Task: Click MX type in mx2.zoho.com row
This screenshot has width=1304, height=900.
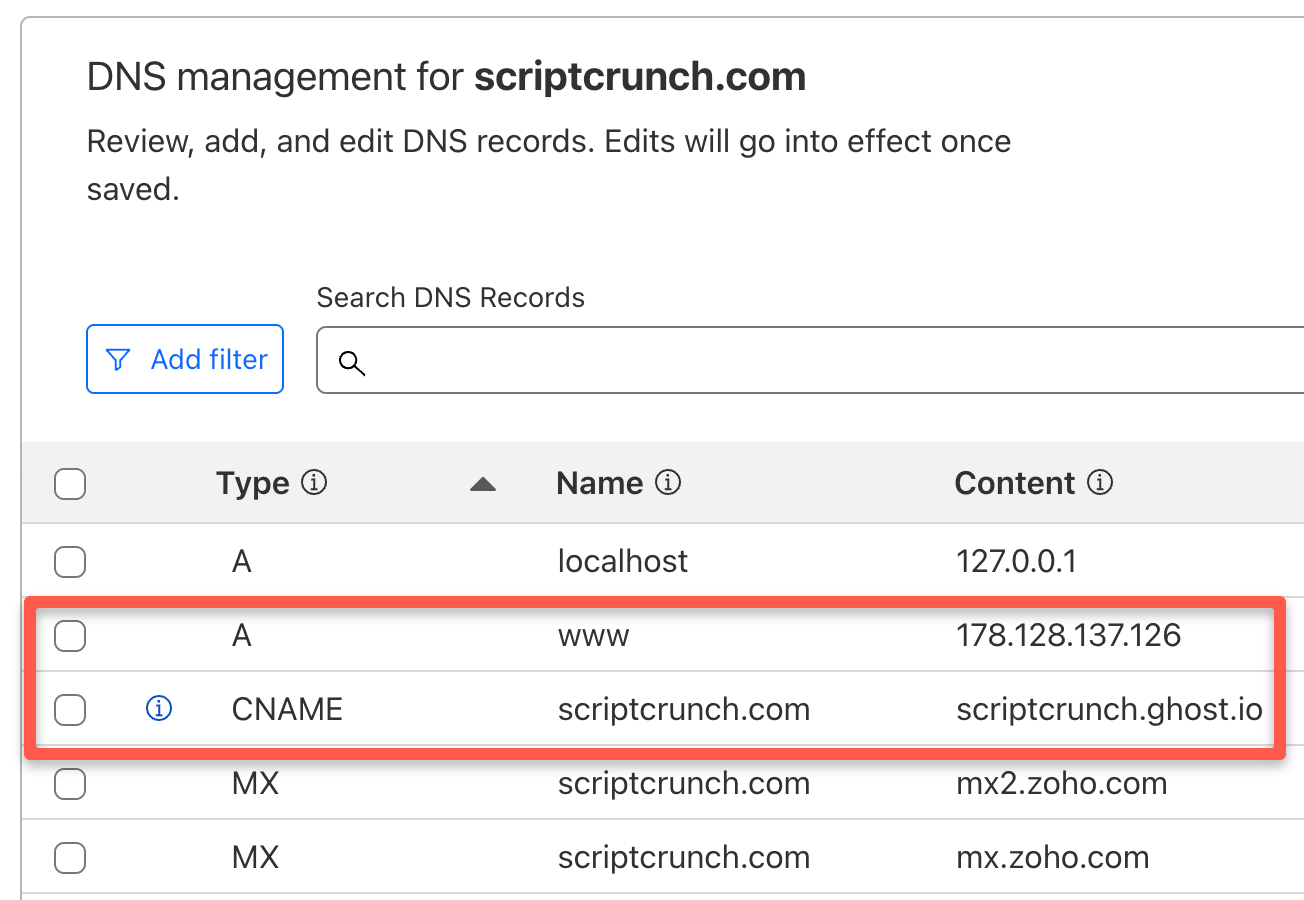Action: 255,784
